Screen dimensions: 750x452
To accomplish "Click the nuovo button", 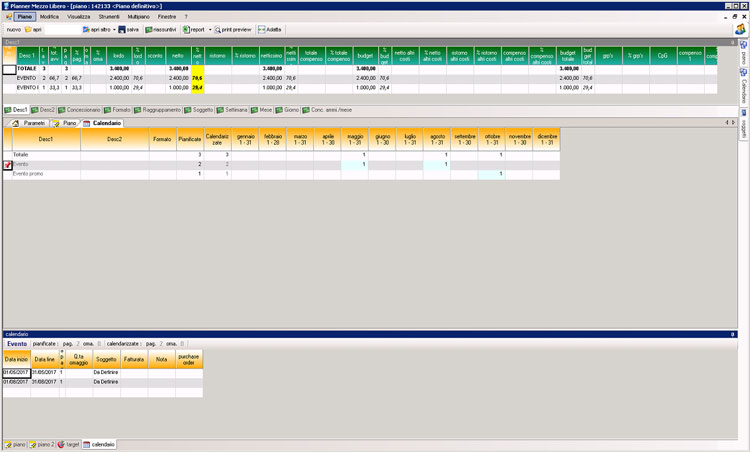I will [13, 30].
